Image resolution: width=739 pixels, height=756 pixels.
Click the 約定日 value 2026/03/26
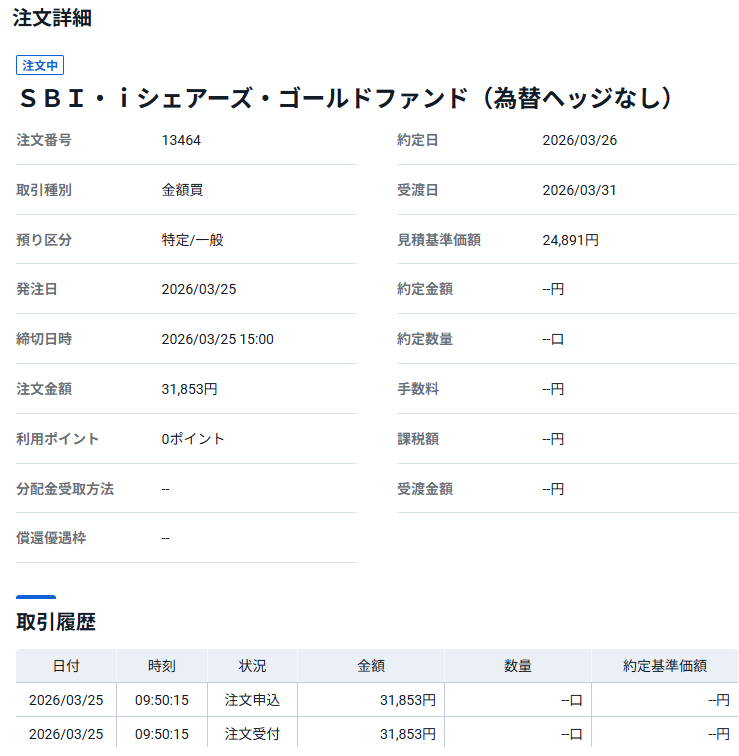[579, 140]
